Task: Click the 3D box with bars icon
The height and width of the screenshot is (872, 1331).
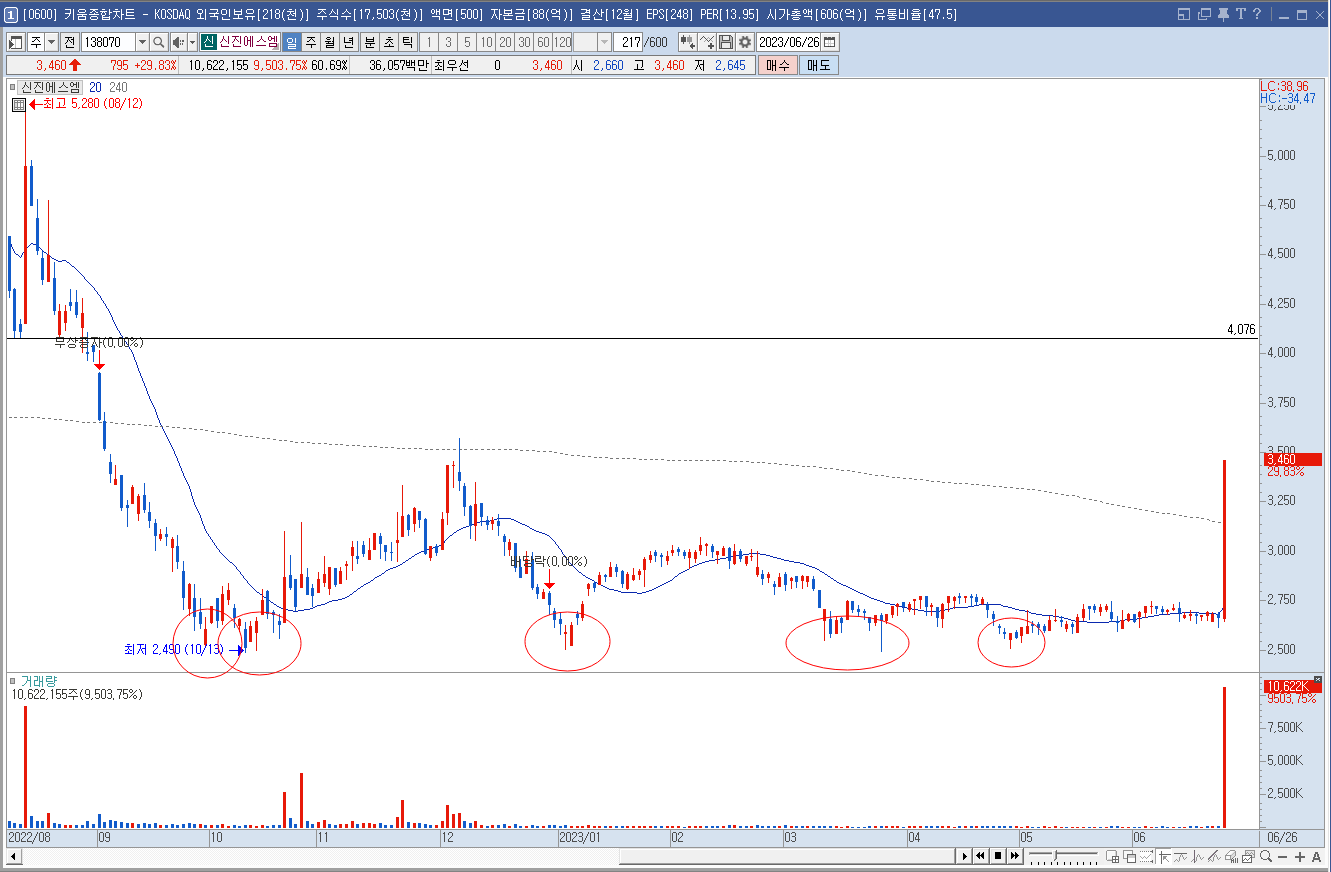Action: pos(1232,856)
